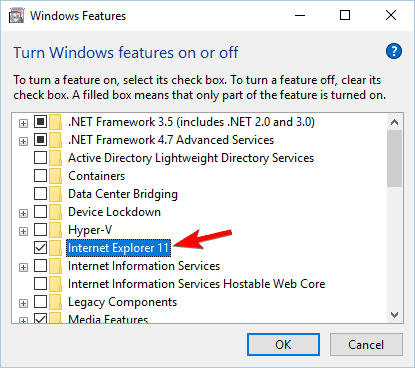The width and height of the screenshot is (415, 368).
Task: Expand the Internet Information Services node
Action: 23,267
